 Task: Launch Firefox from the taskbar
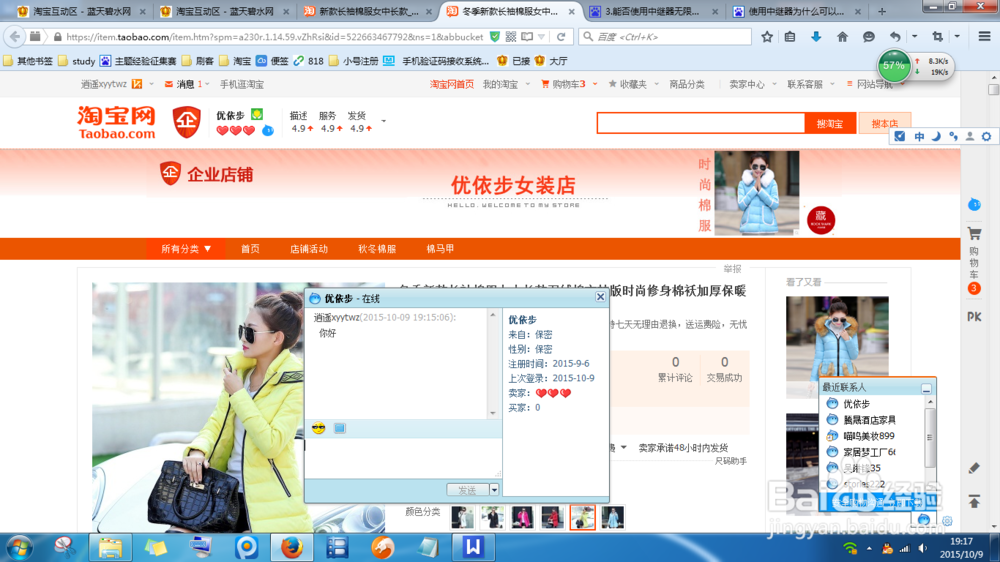tap(291, 548)
